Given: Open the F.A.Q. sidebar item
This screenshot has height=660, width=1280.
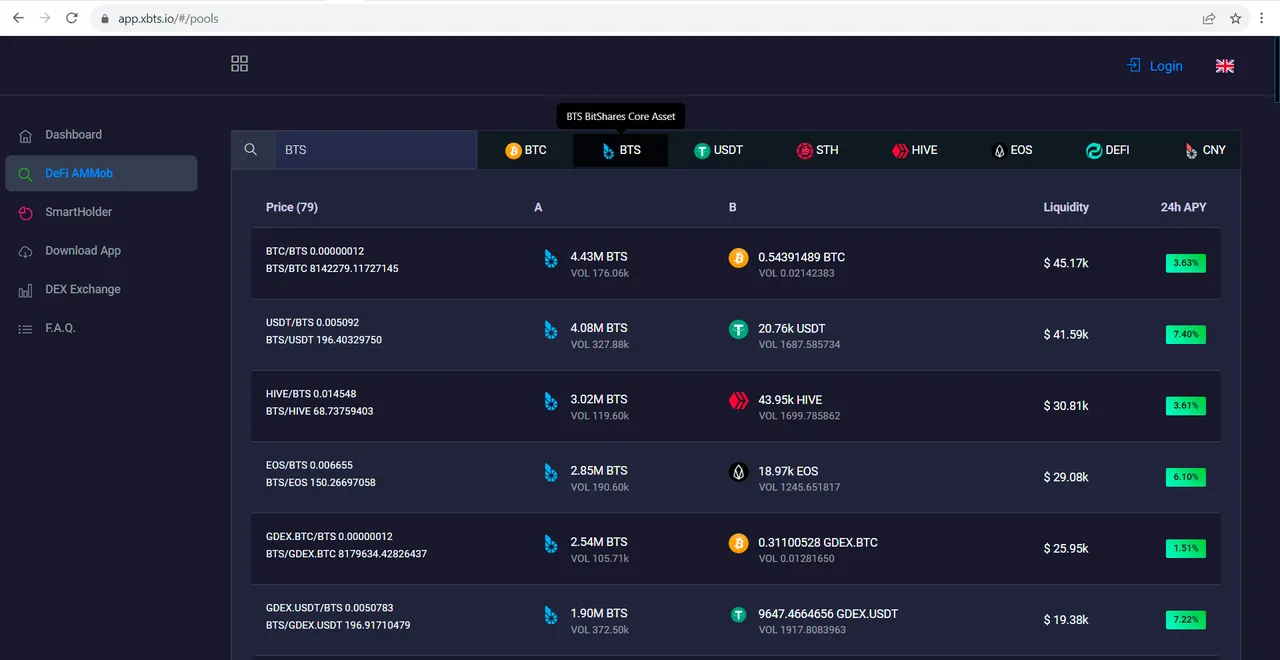Looking at the screenshot, I should tap(101, 328).
